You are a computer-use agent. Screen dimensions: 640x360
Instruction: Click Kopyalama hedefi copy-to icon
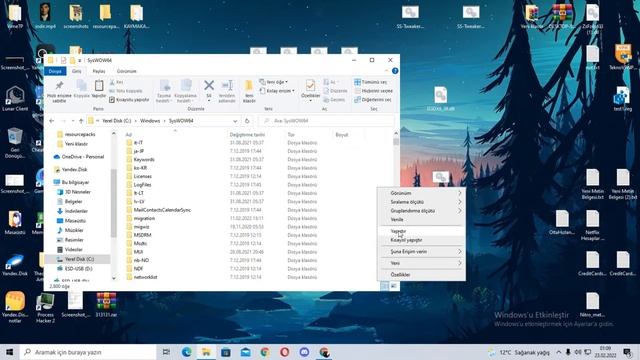point(186,91)
